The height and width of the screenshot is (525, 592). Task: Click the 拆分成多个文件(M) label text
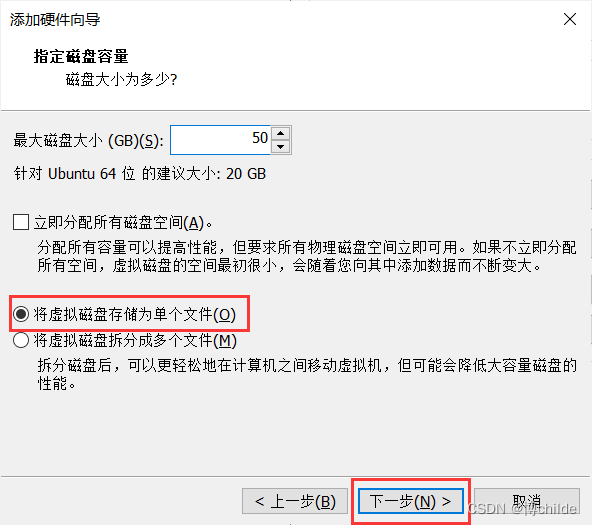tap(135, 341)
